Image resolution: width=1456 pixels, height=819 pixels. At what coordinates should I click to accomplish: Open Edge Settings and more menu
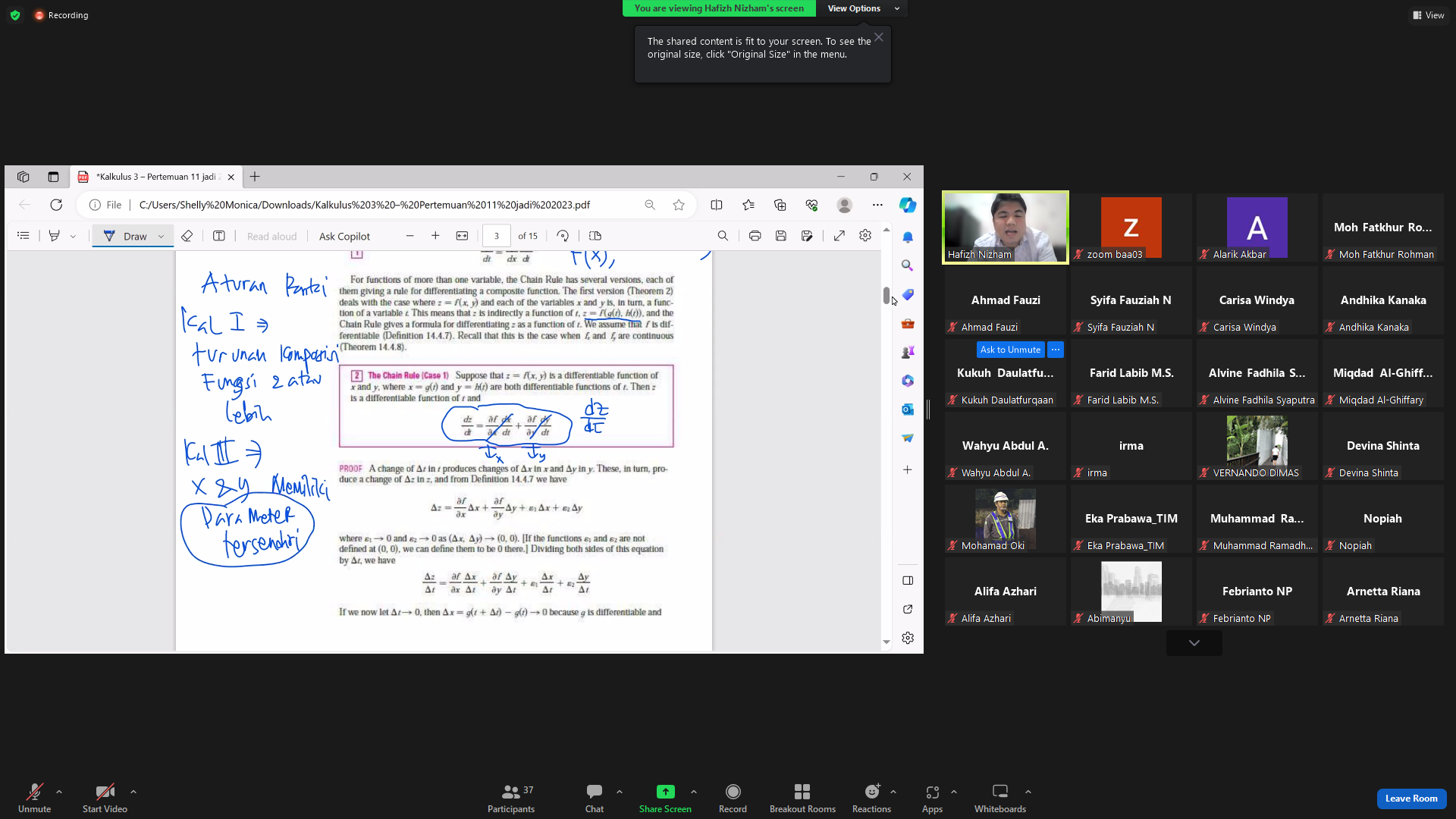[x=877, y=205]
